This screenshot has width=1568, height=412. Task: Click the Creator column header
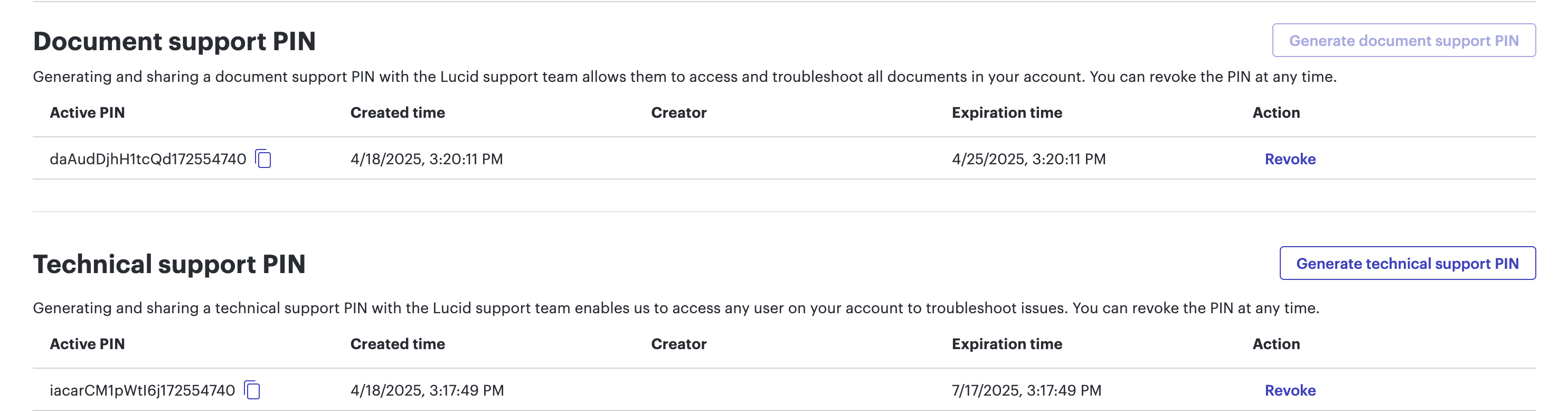(x=679, y=112)
